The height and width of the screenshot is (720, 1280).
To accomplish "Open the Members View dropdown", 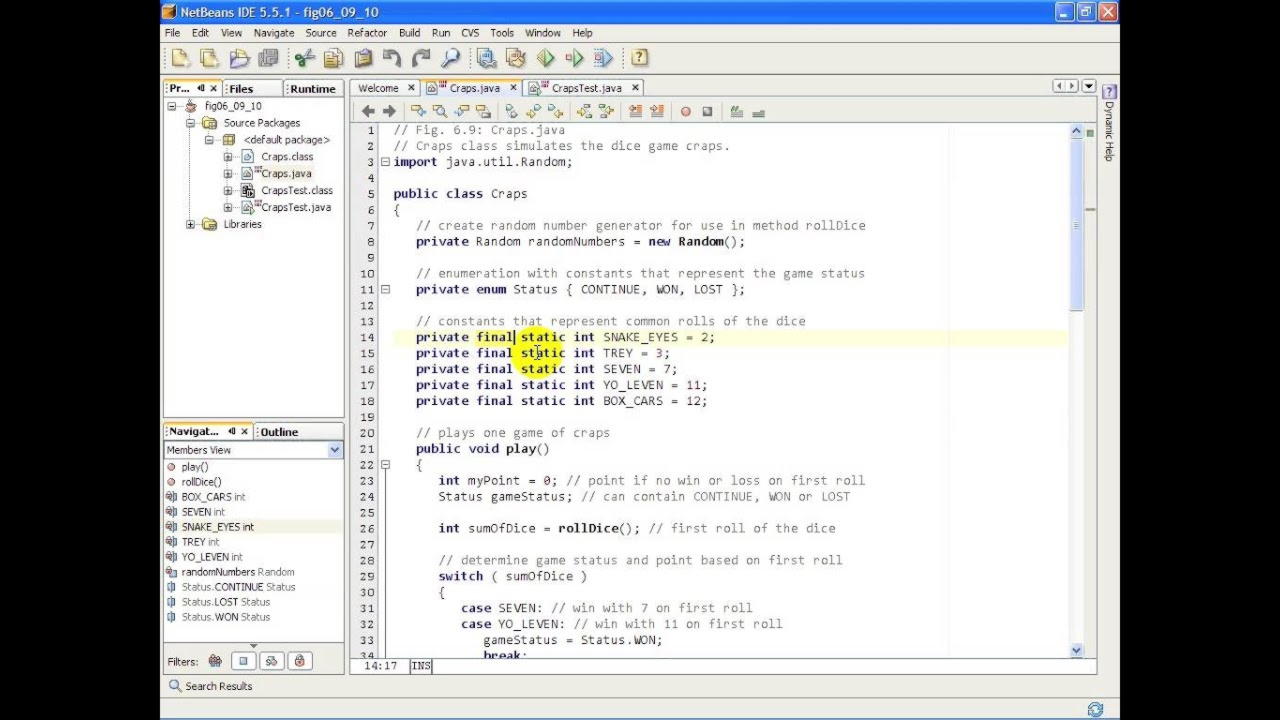I will [x=334, y=450].
